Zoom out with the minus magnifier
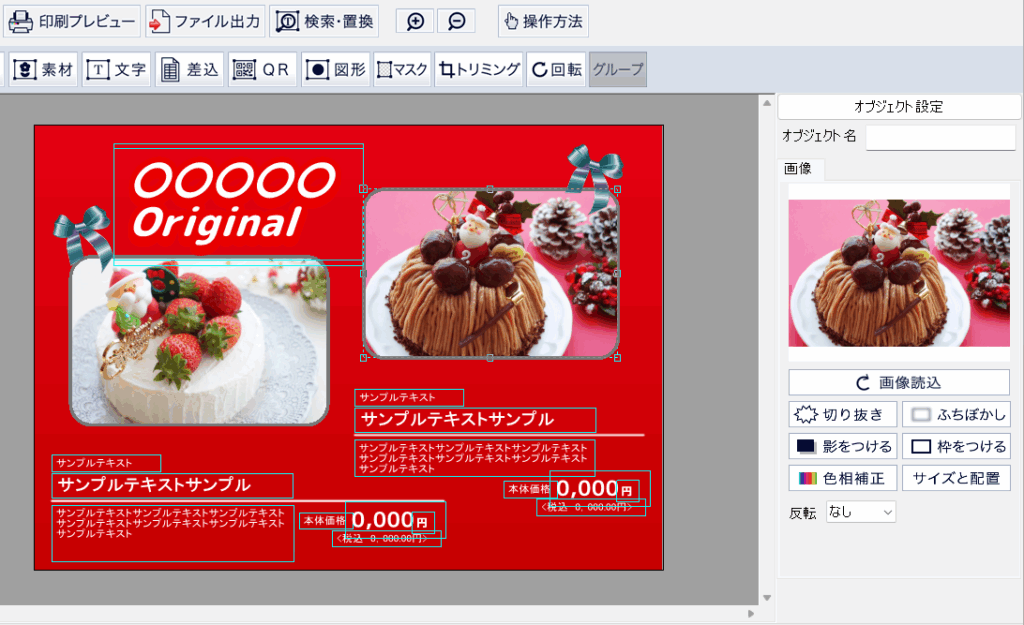The width and height of the screenshot is (1024, 625). (456, 21)
